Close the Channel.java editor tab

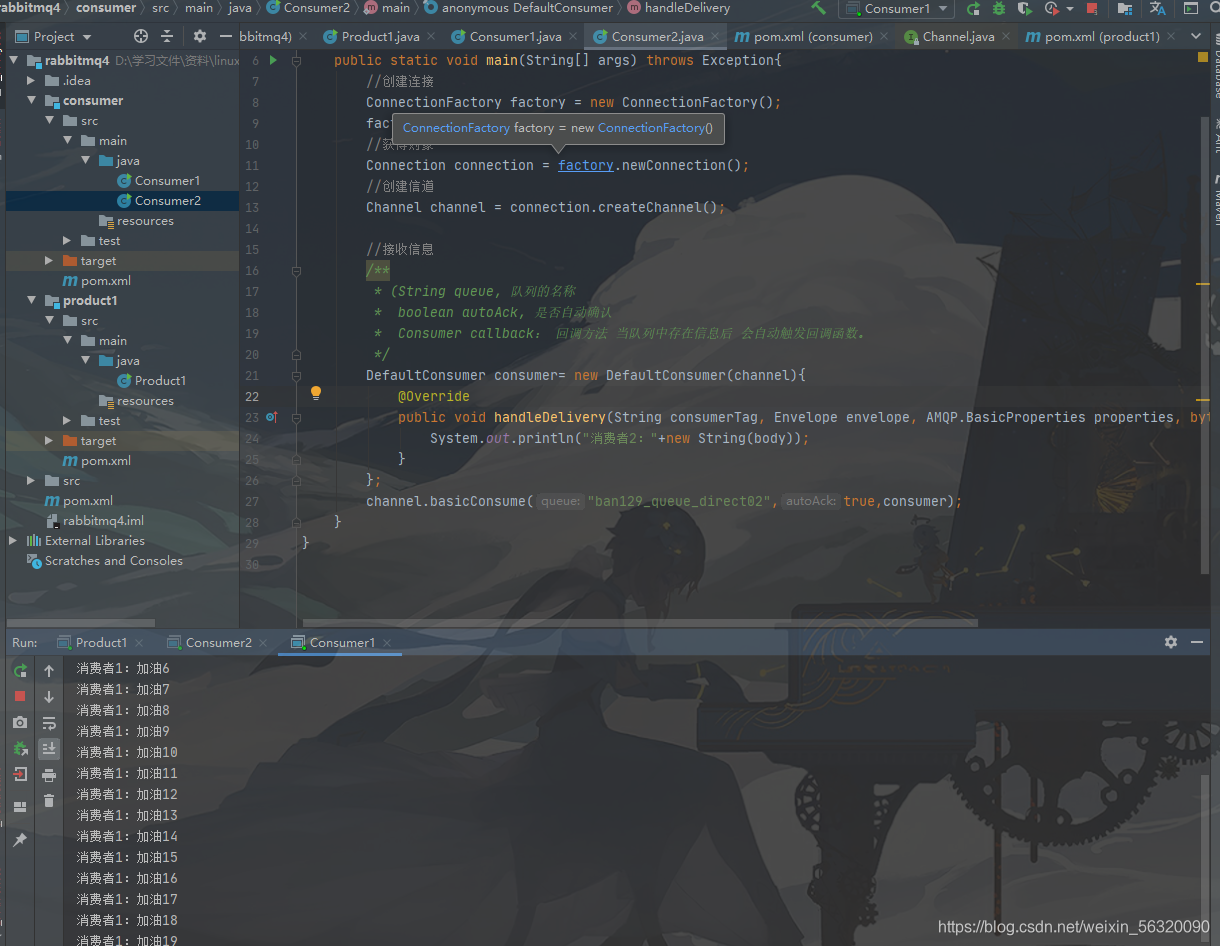click(x=1006, y=37)
